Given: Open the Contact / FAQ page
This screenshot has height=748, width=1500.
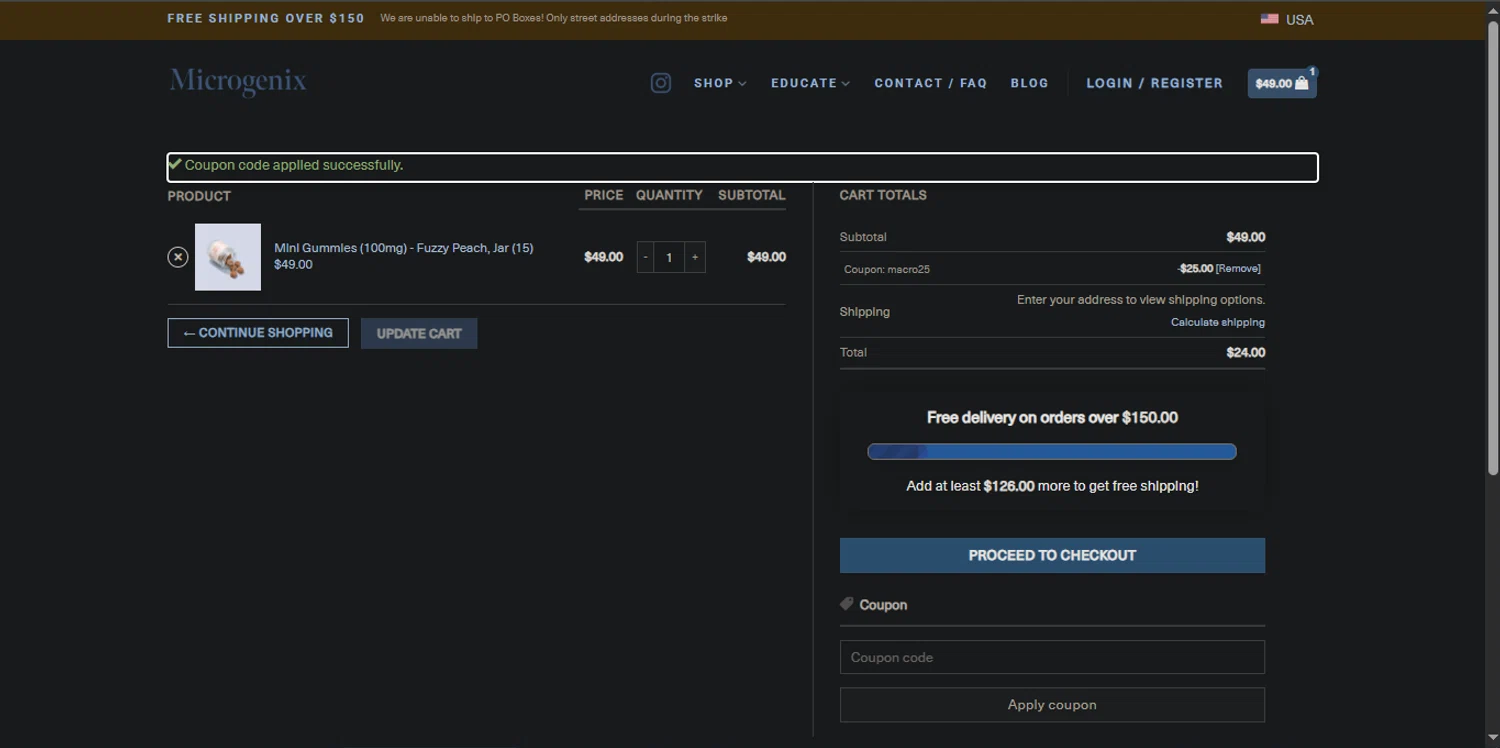Looking at the screenshot, I should point(930,83).
